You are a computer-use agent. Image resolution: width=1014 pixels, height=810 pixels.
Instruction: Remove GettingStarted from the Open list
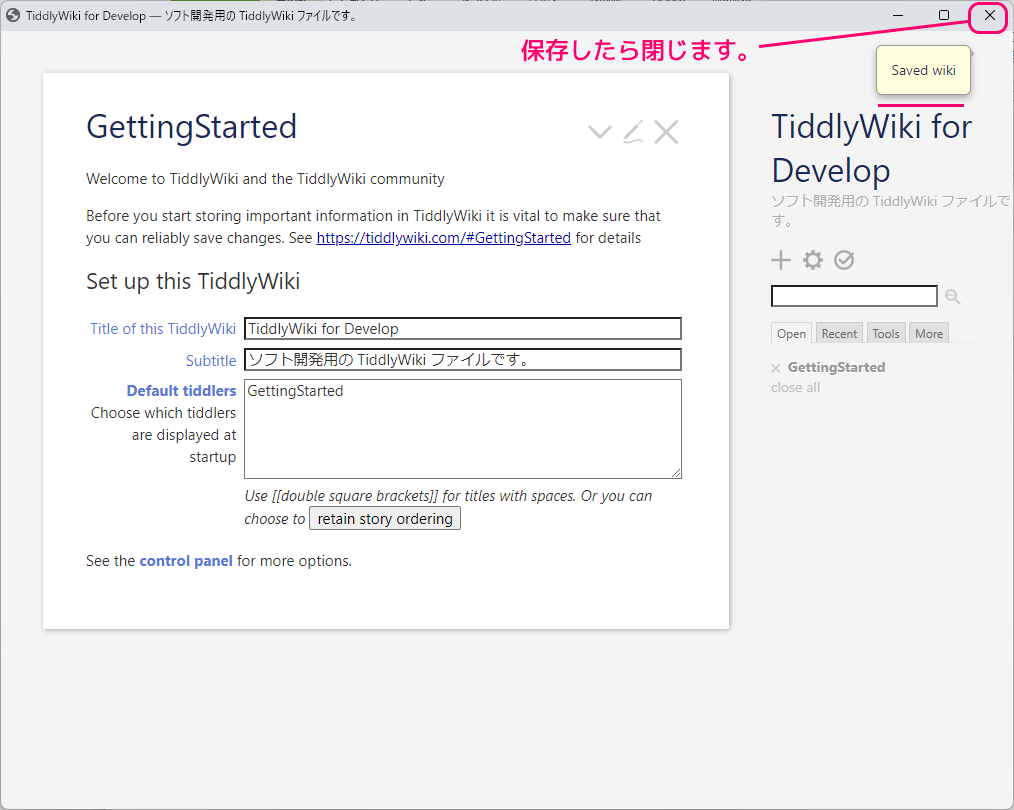[776, 367]
